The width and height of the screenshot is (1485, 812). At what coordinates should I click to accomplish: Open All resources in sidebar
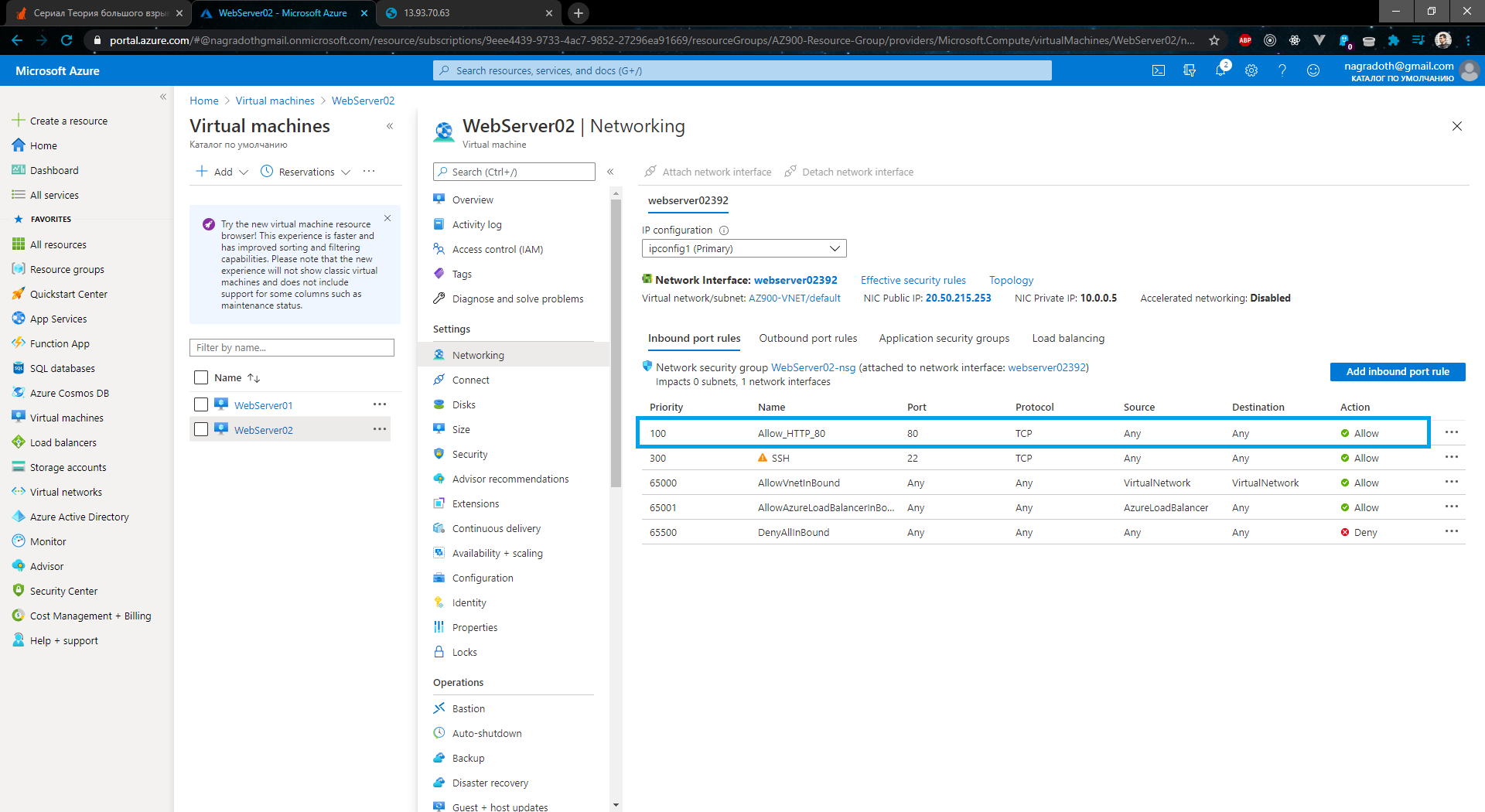[58, 244]
